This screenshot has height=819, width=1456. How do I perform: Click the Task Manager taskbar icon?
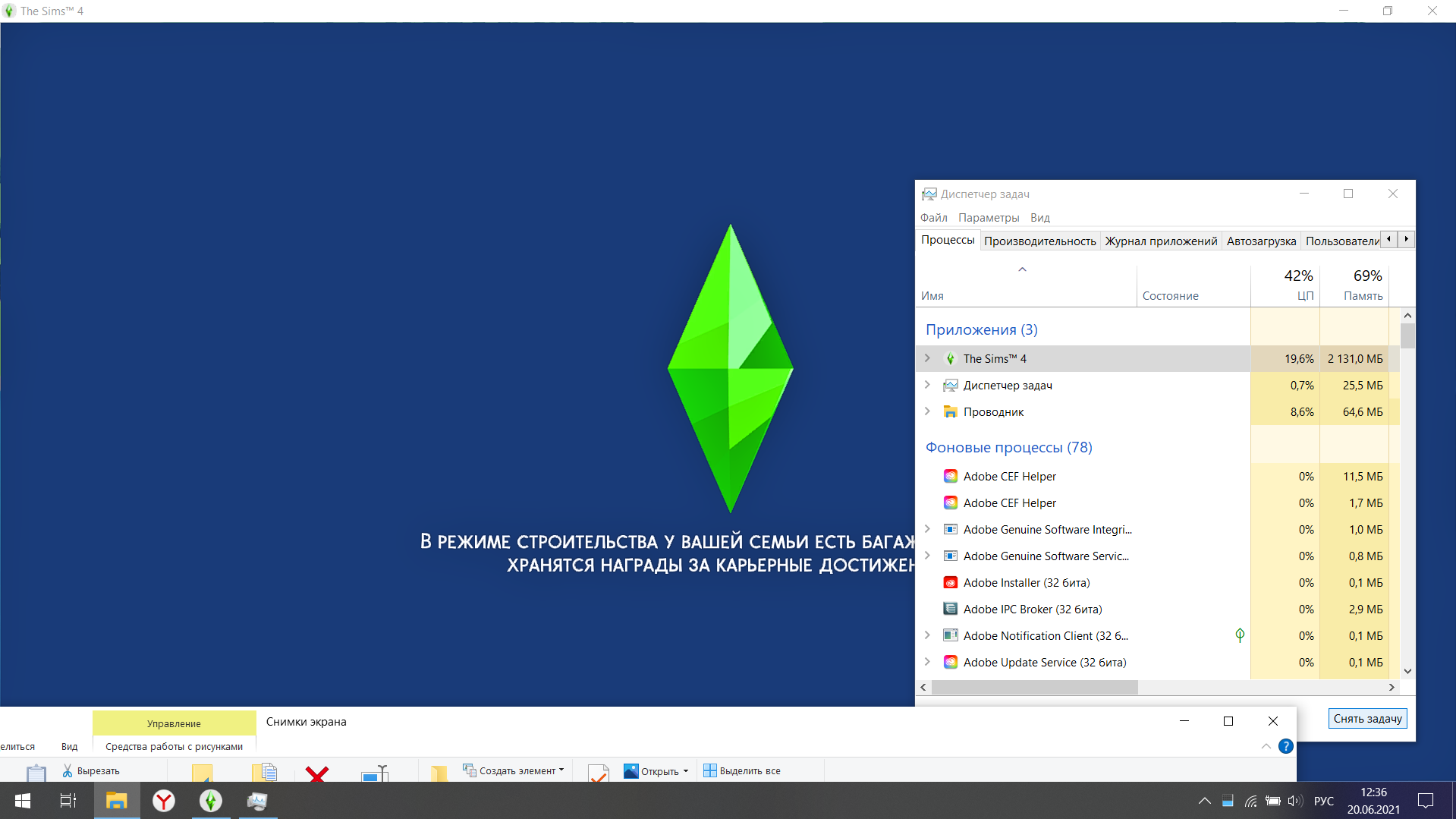[x=258, y=801]
